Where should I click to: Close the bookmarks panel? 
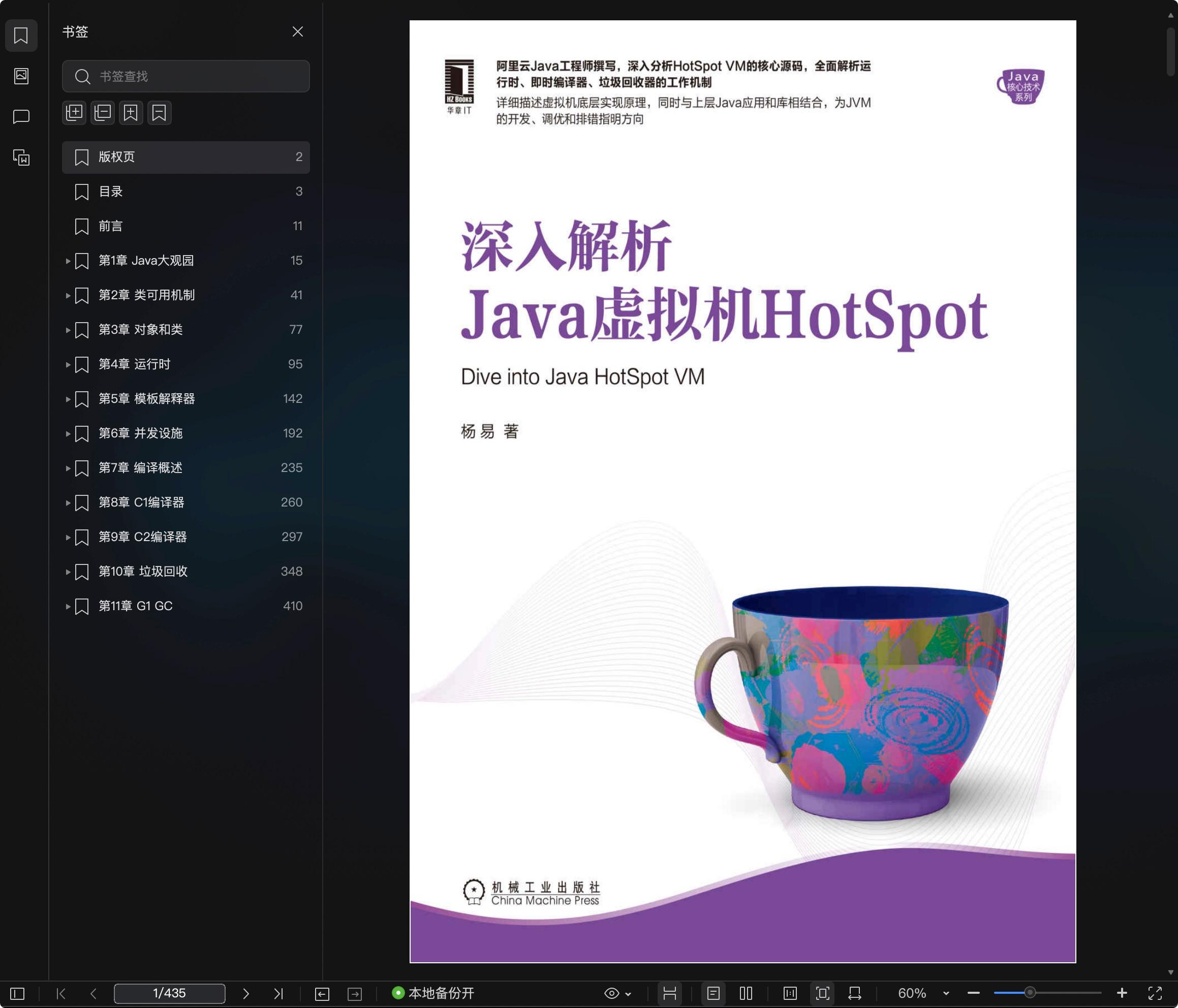297,31
